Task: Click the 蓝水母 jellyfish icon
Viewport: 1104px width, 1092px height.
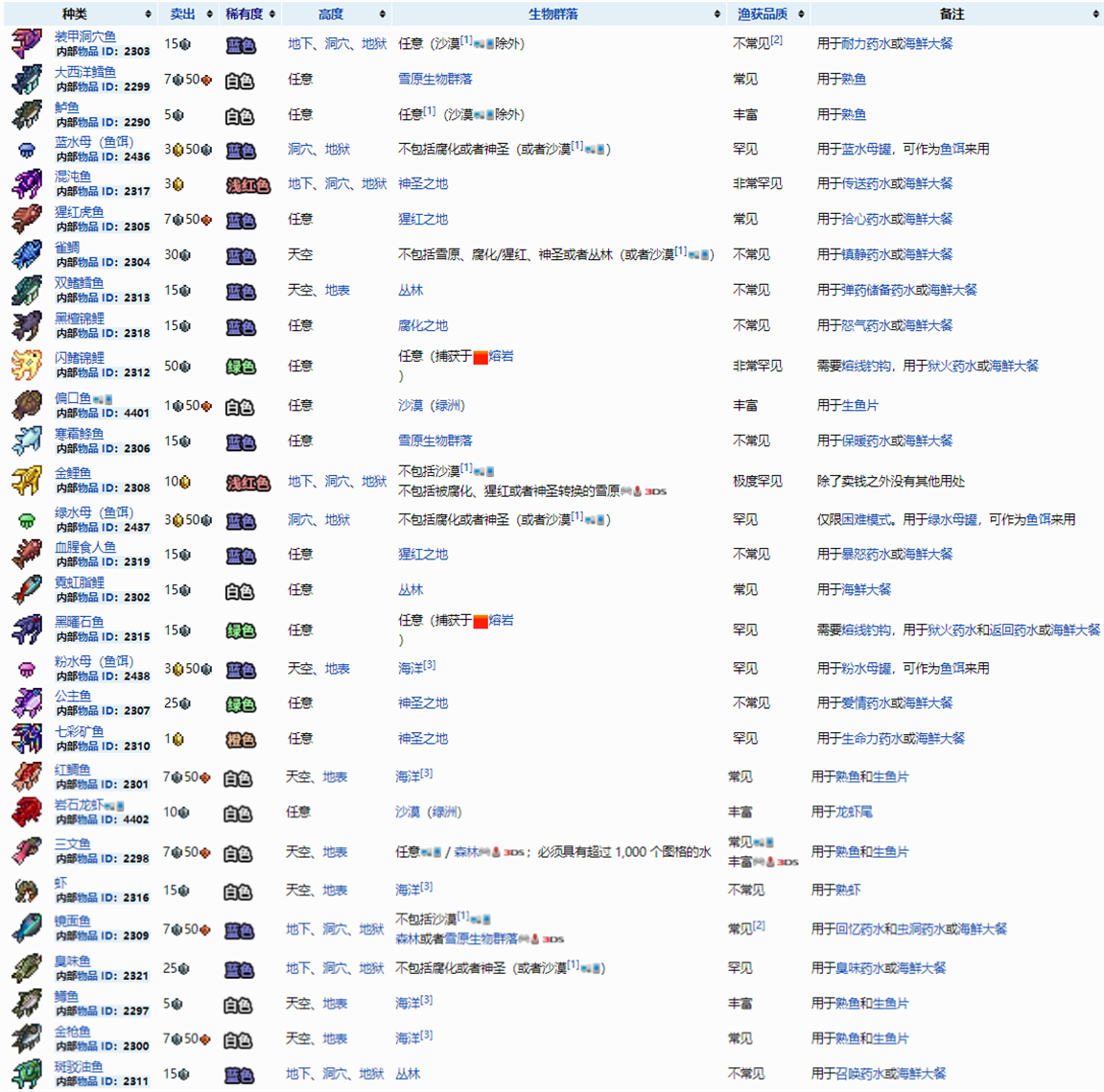Action: 26,150
